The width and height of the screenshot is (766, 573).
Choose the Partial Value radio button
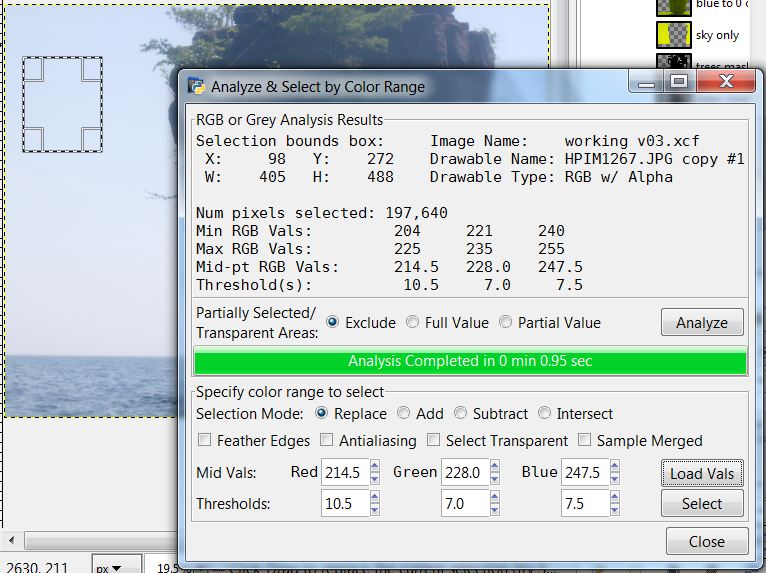pos(506,322)
